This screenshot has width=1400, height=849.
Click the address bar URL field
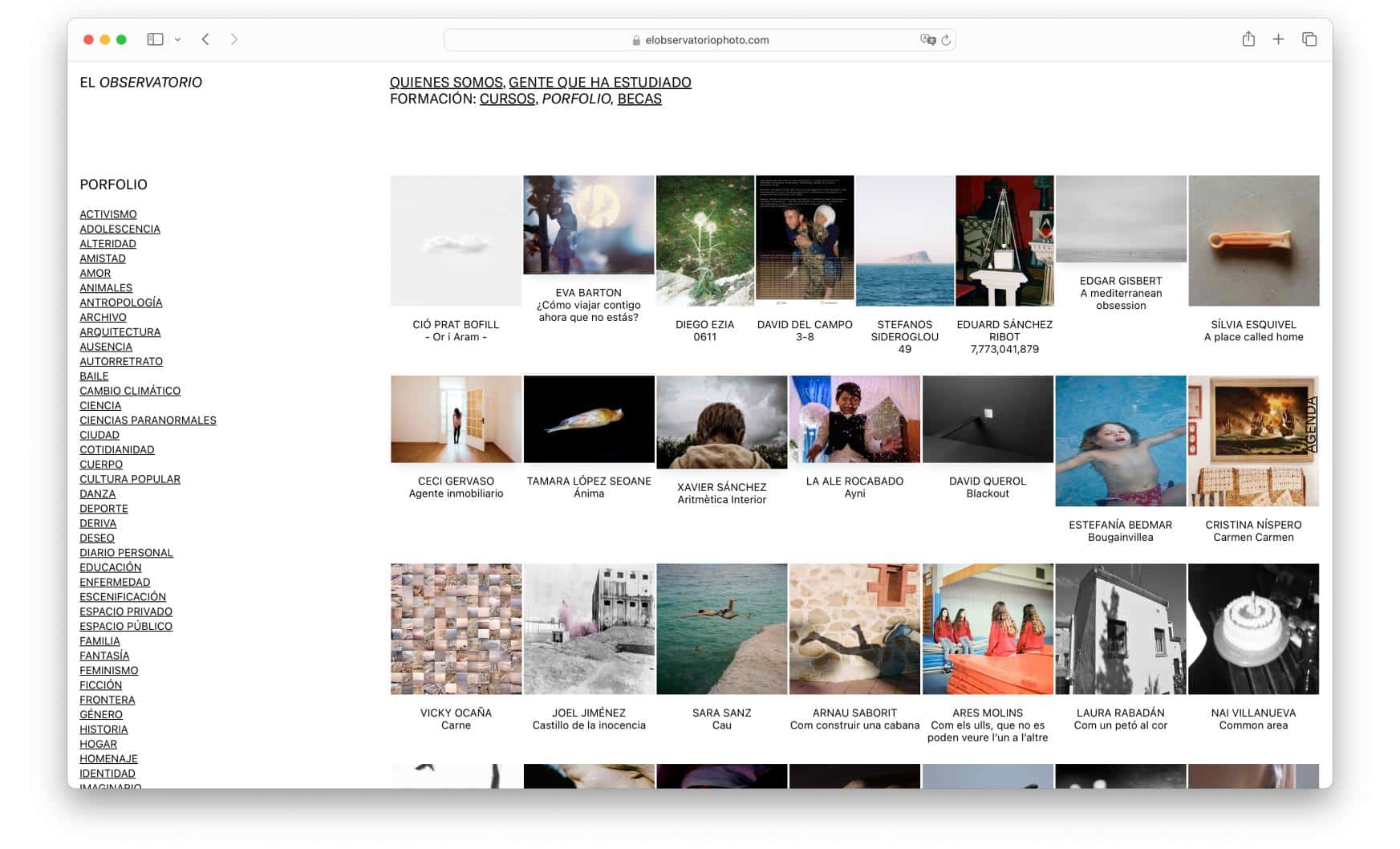coord(700,39)
